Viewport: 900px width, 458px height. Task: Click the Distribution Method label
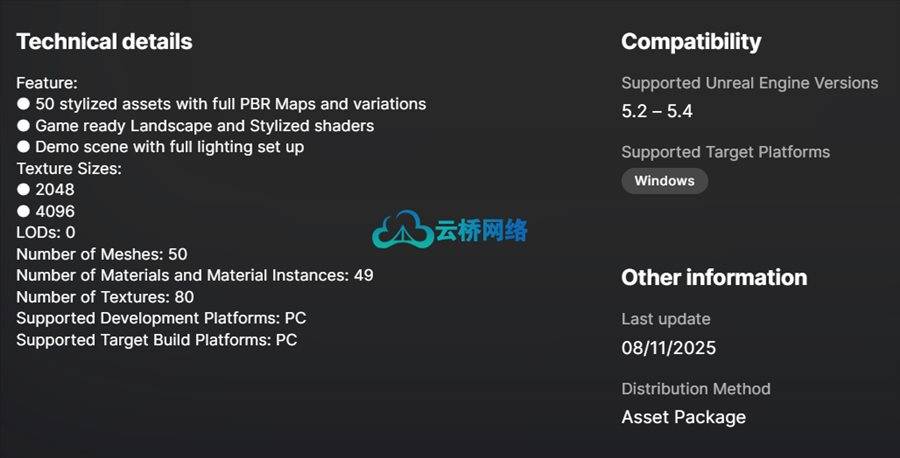pos(696,389)
